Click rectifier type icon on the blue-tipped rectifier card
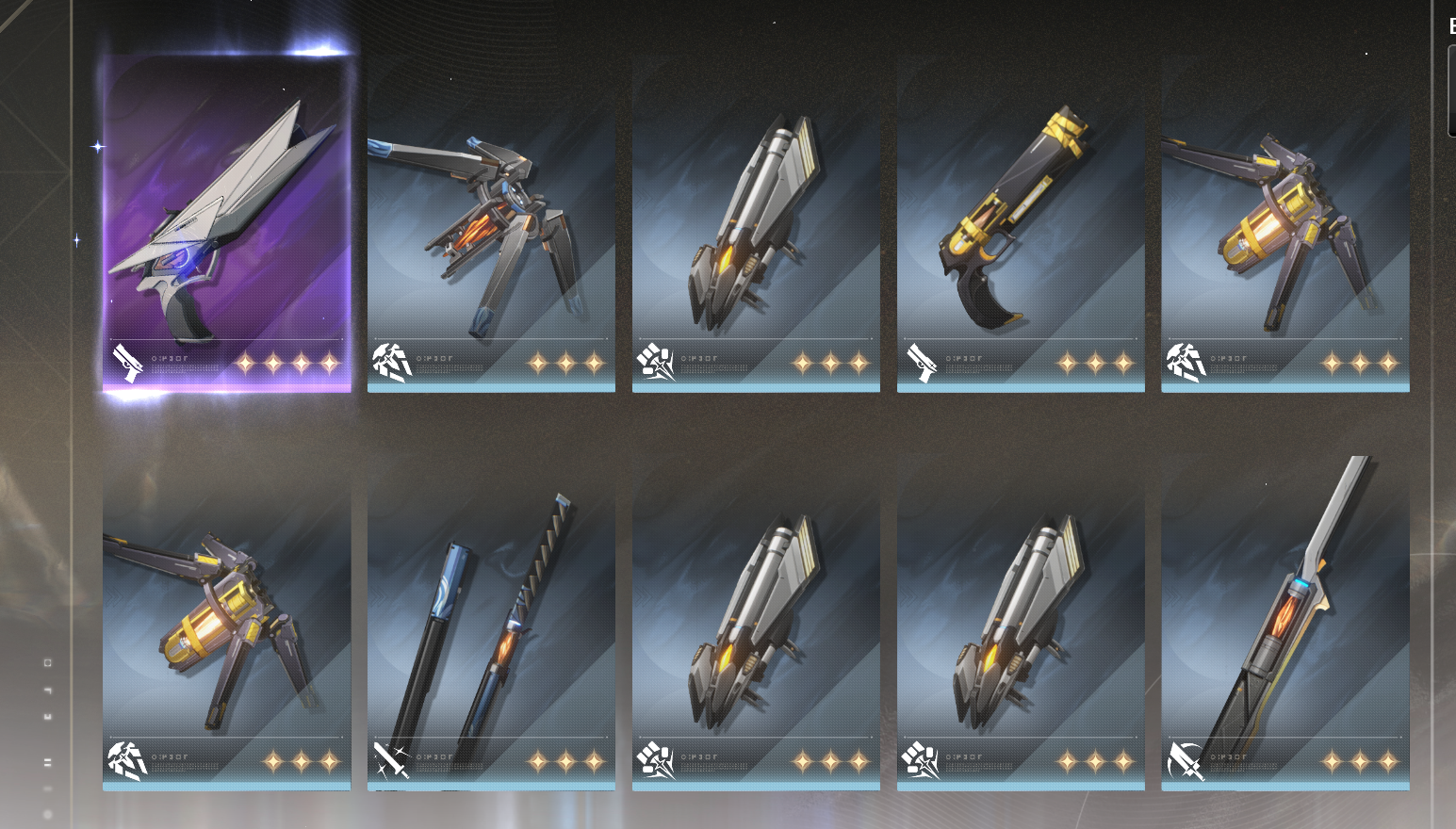 pos(392,363)
